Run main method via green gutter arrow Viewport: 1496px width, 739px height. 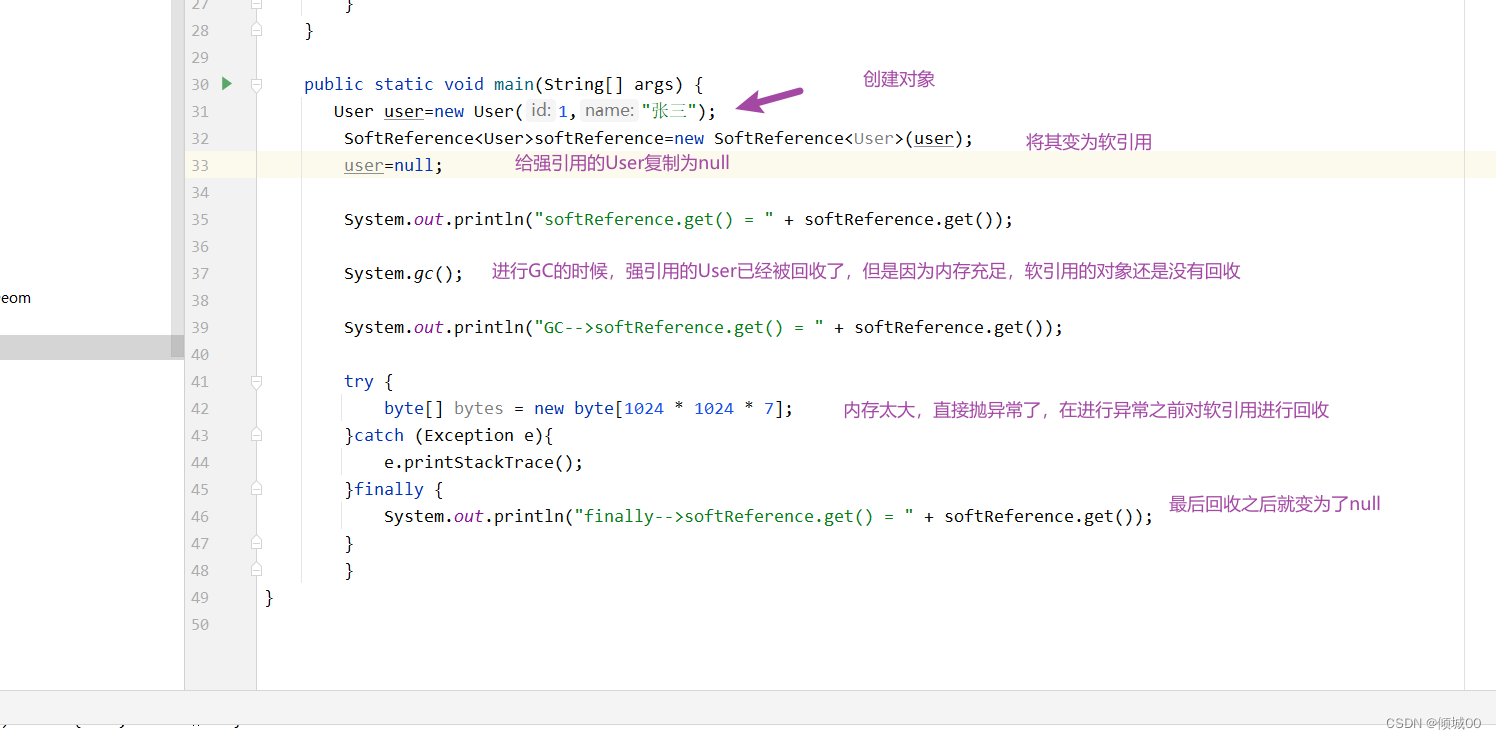coord(227,84)
